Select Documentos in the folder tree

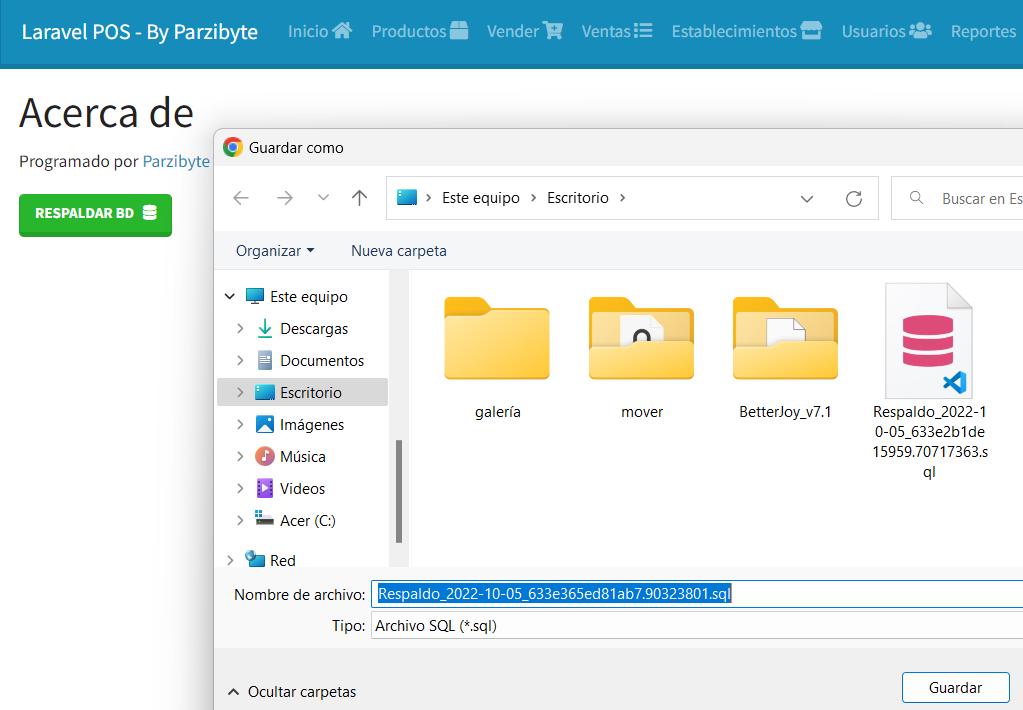[321, 360]
